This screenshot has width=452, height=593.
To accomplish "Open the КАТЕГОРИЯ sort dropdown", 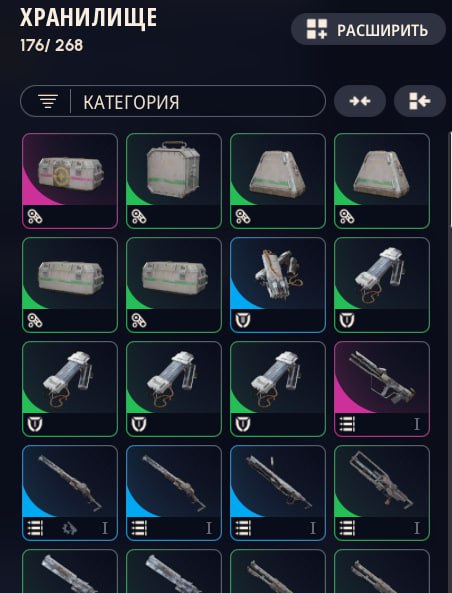I will point(173,101).
